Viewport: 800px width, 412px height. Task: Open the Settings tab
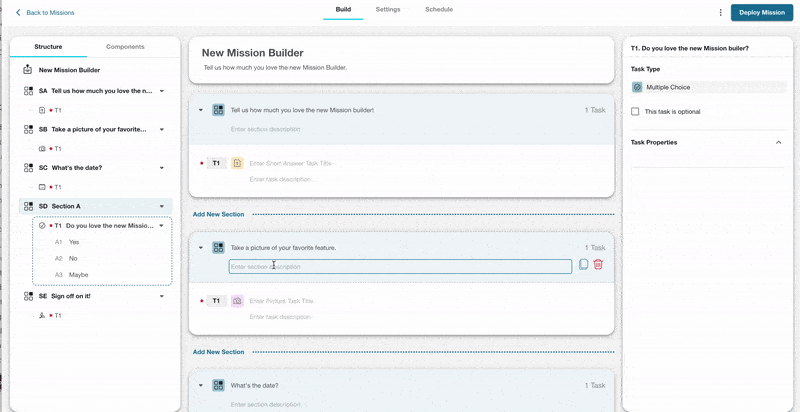(388, 10)
